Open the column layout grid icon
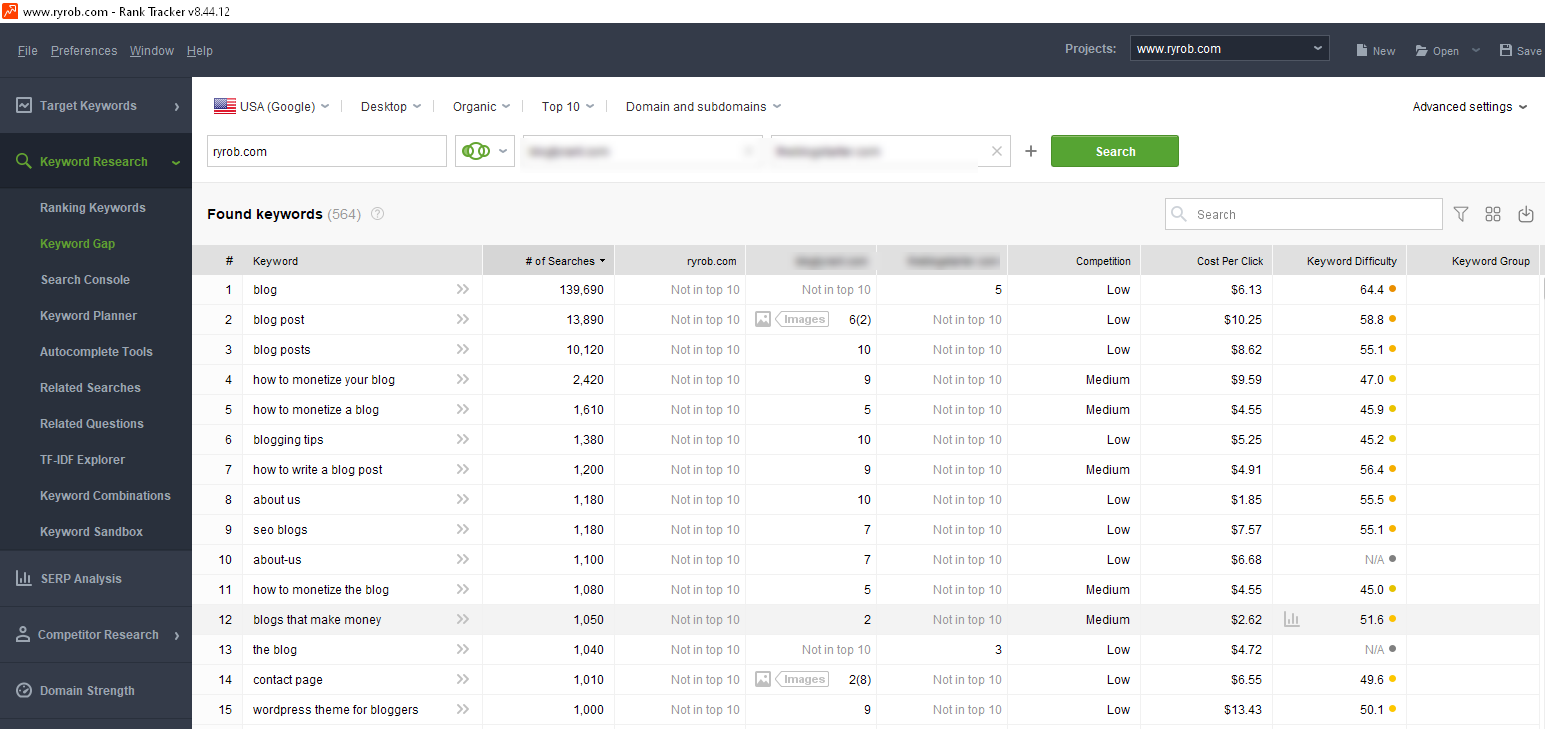The width and height of the screenshot is (1545, 729). click(x=1493, y=214)
